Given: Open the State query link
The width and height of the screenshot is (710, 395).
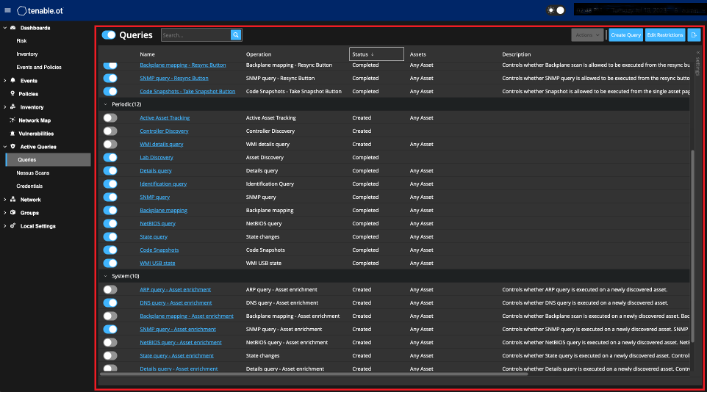Looking at the screenshot, I should 154,237.
